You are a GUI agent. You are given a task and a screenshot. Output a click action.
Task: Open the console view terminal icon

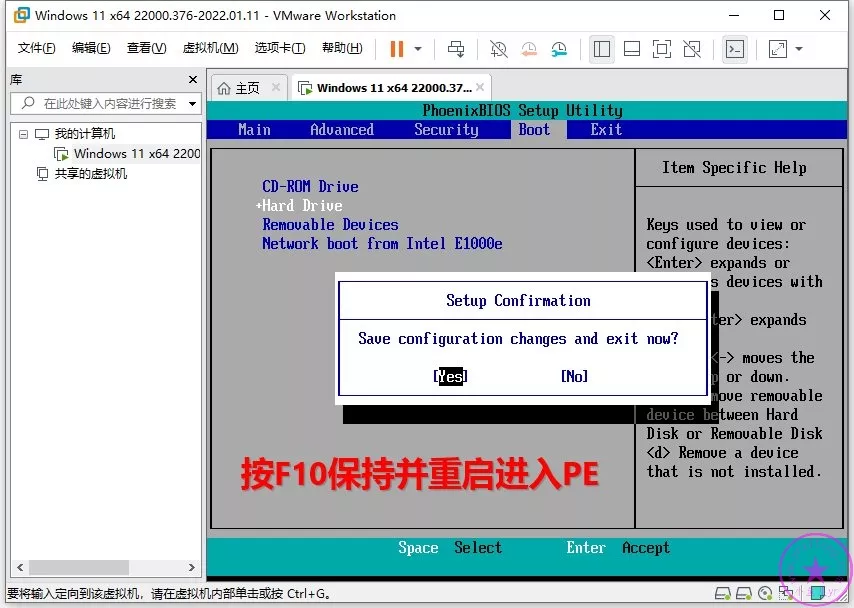click(735, 49)
